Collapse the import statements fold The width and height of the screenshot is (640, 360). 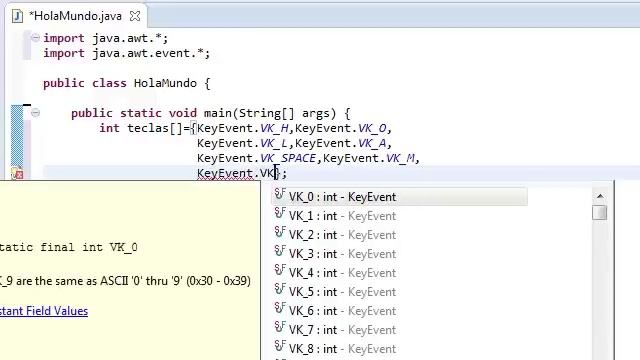(35, 38)
